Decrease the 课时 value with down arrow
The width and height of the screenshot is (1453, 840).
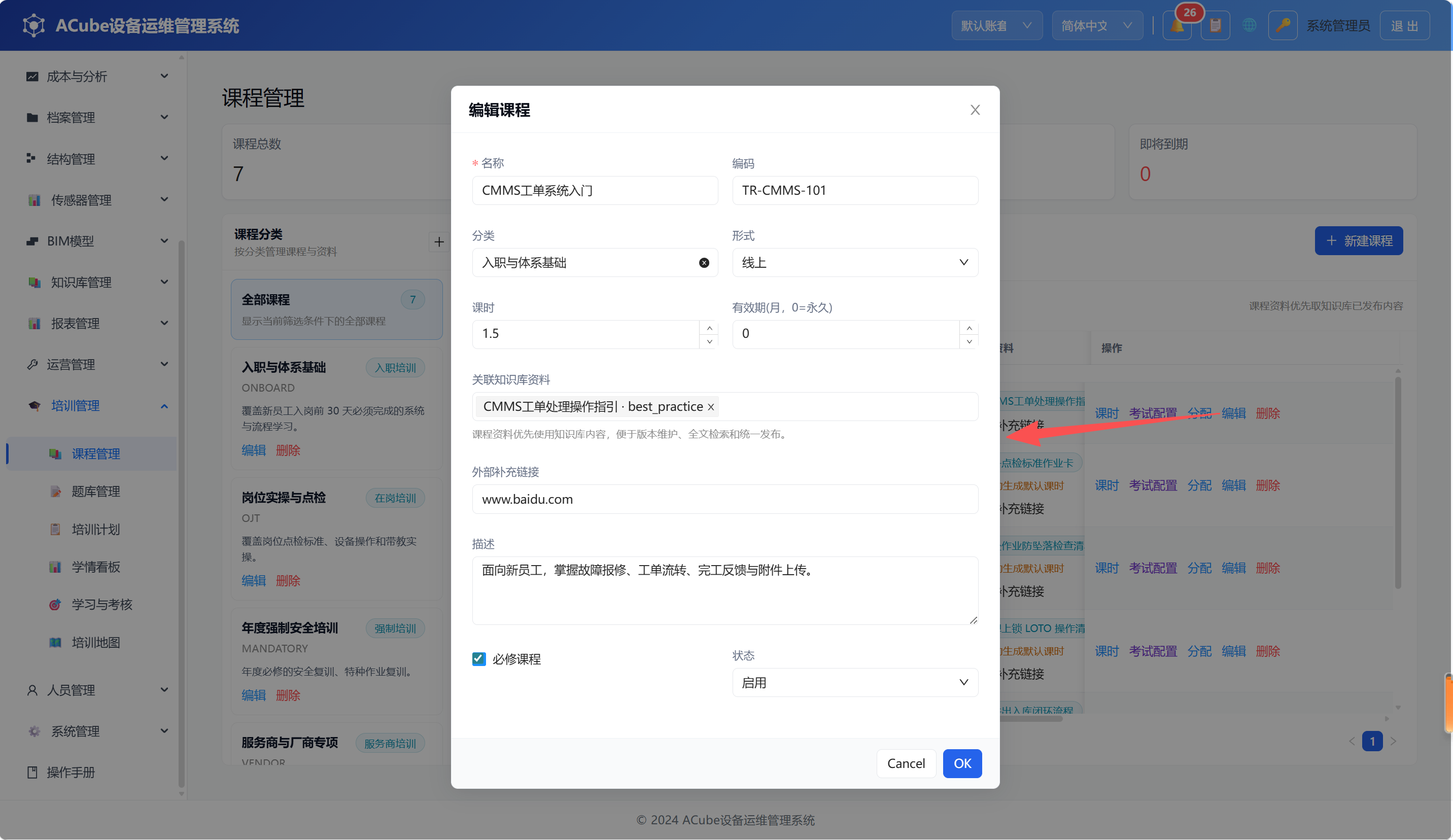(709, 341)
